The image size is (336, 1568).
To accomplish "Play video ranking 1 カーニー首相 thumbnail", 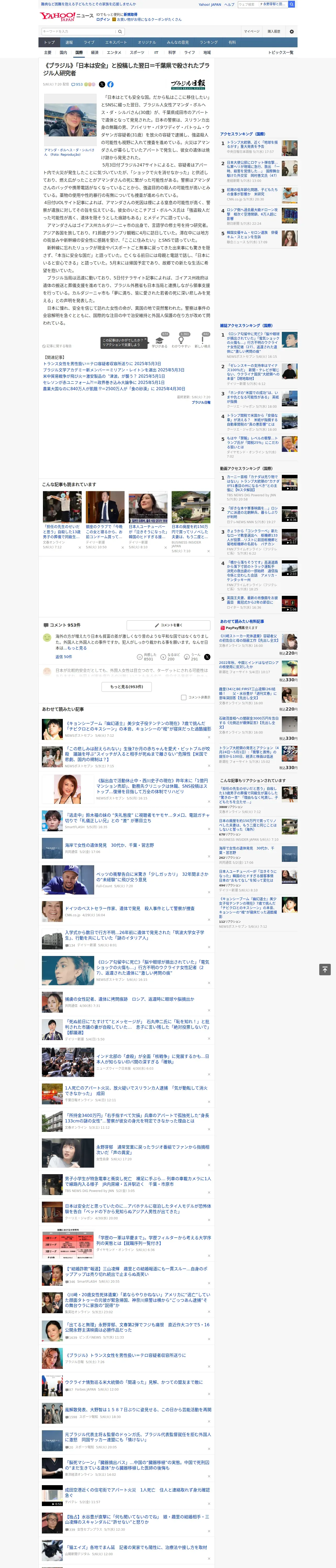I will [290, 483].
